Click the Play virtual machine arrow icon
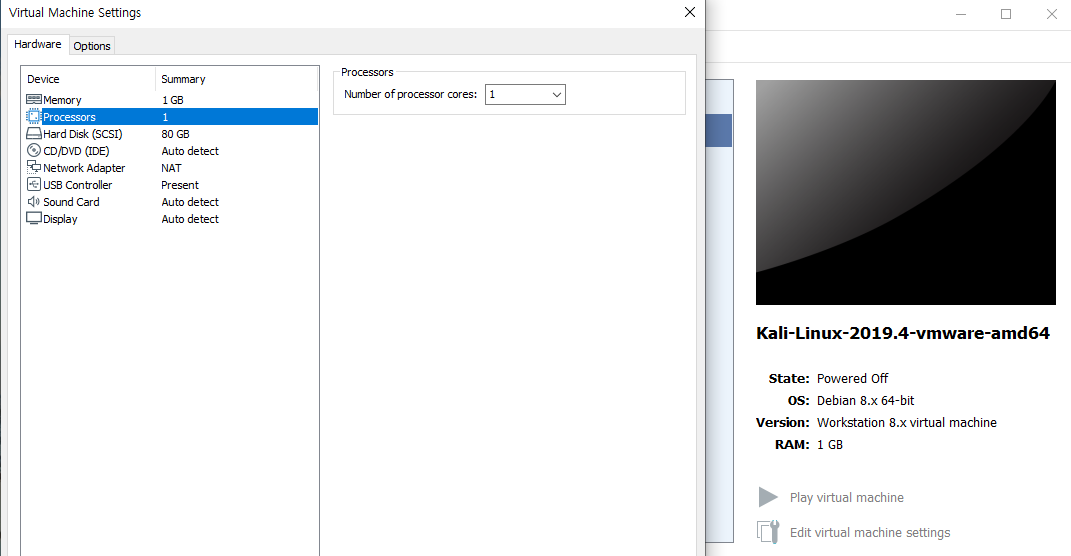This screenshot has width=1071, height=556. (x=768, y=497)
